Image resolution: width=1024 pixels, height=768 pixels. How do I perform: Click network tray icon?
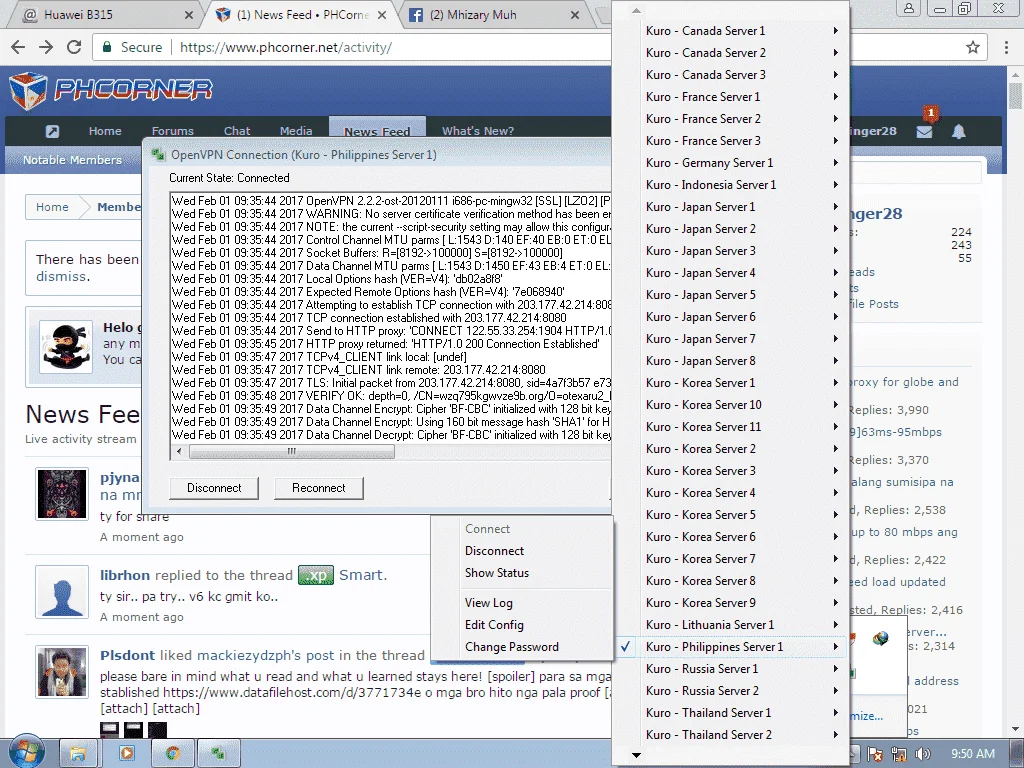(x=899, y=754)
